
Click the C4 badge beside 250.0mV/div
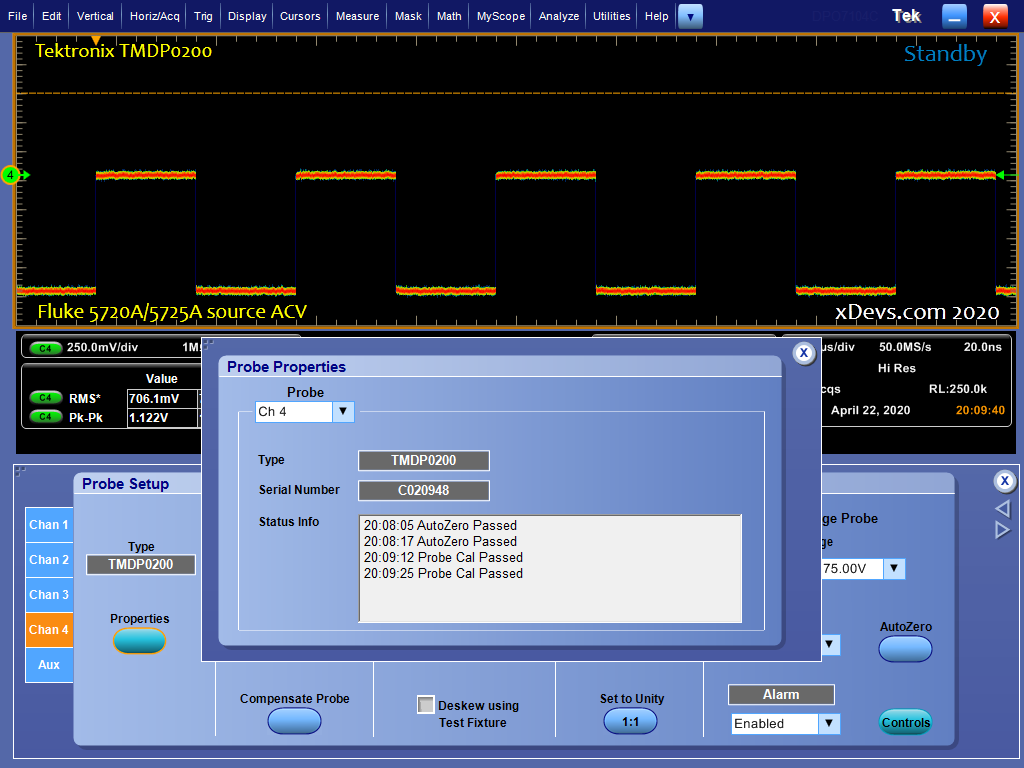click(x=46, y=348)
